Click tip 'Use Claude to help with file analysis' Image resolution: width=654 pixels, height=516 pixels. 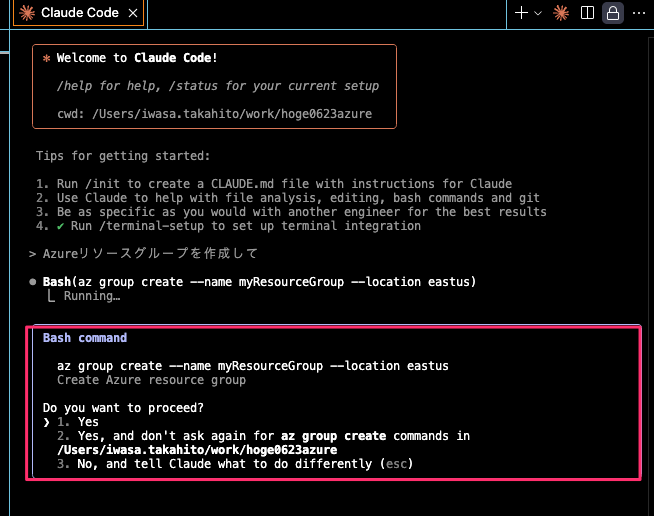tap(288, 198)
